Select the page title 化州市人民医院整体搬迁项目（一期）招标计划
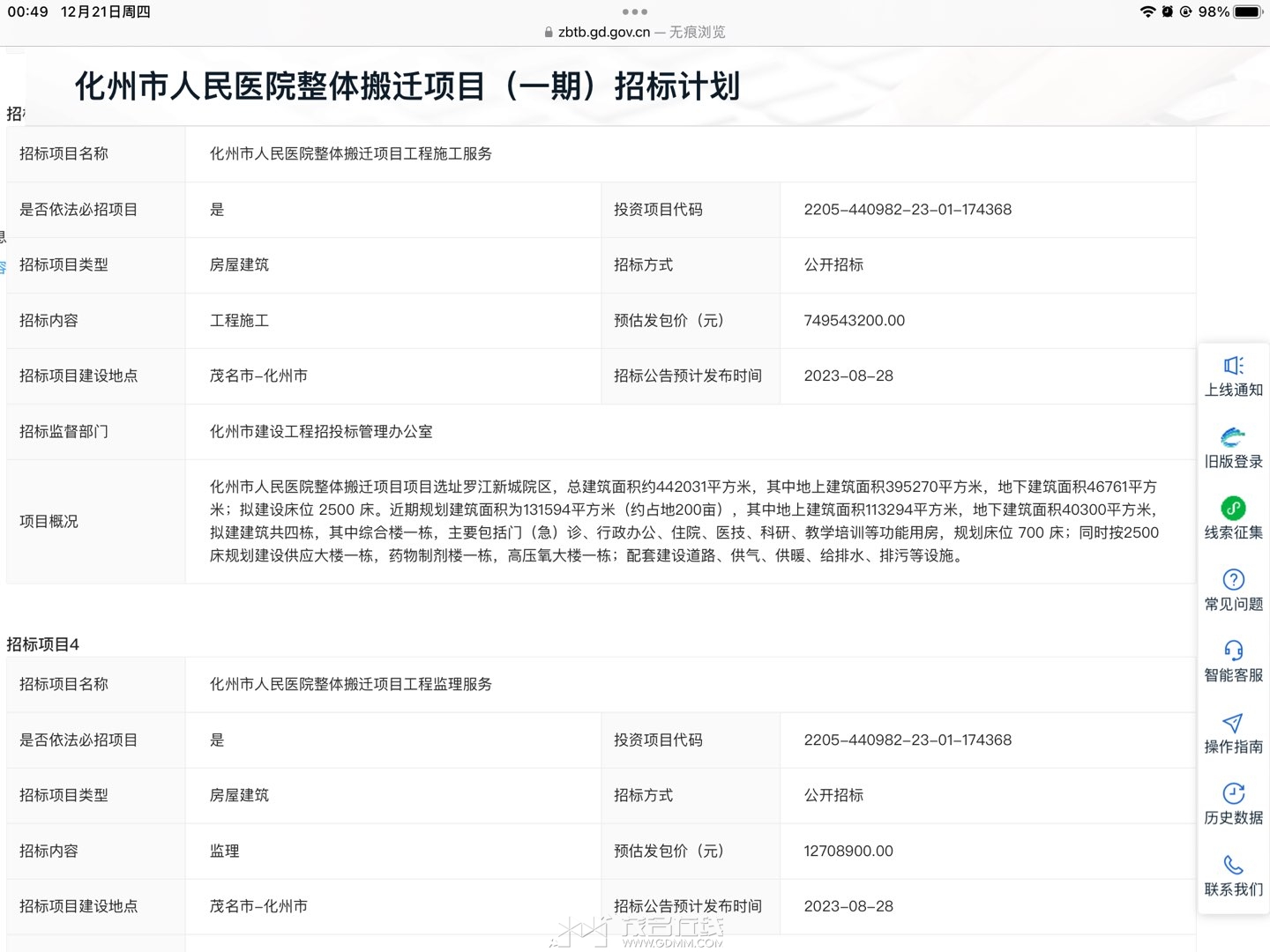Image resolution: width=1270 pixels, height=952 pixels. [x=407, y=86]
